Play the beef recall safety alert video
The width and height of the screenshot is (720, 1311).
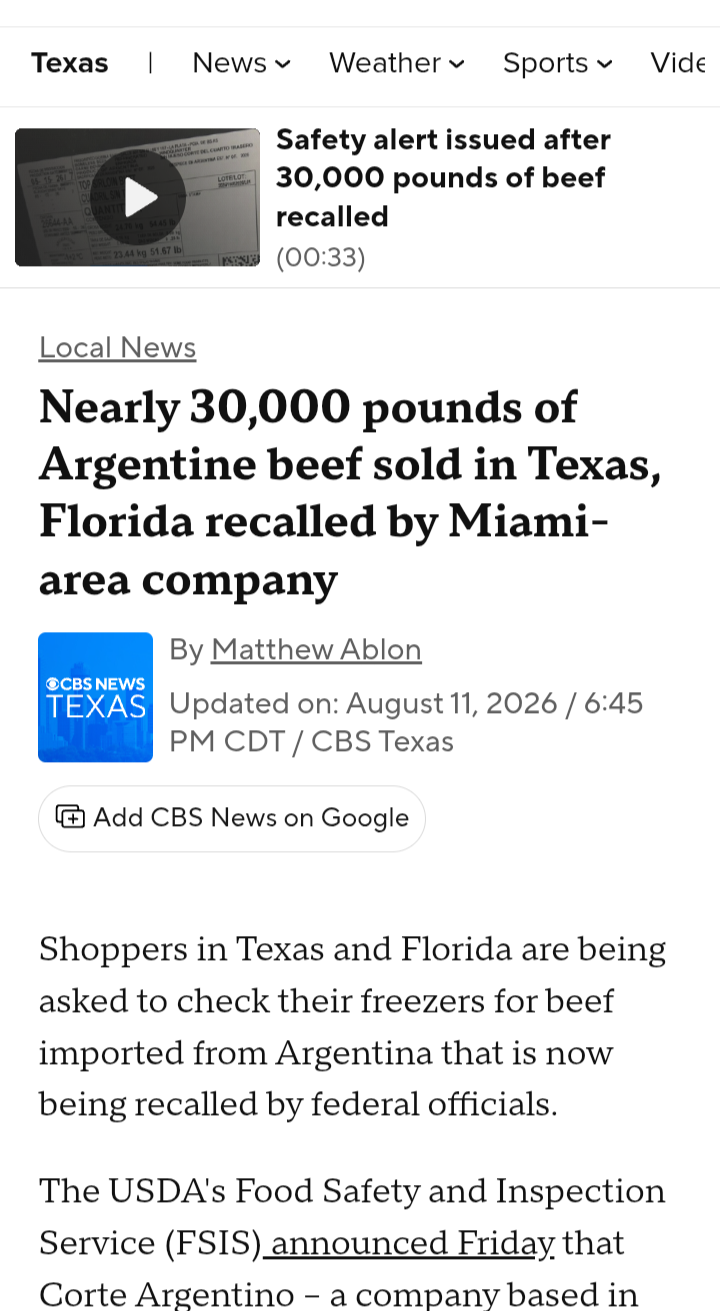(140, 197)
